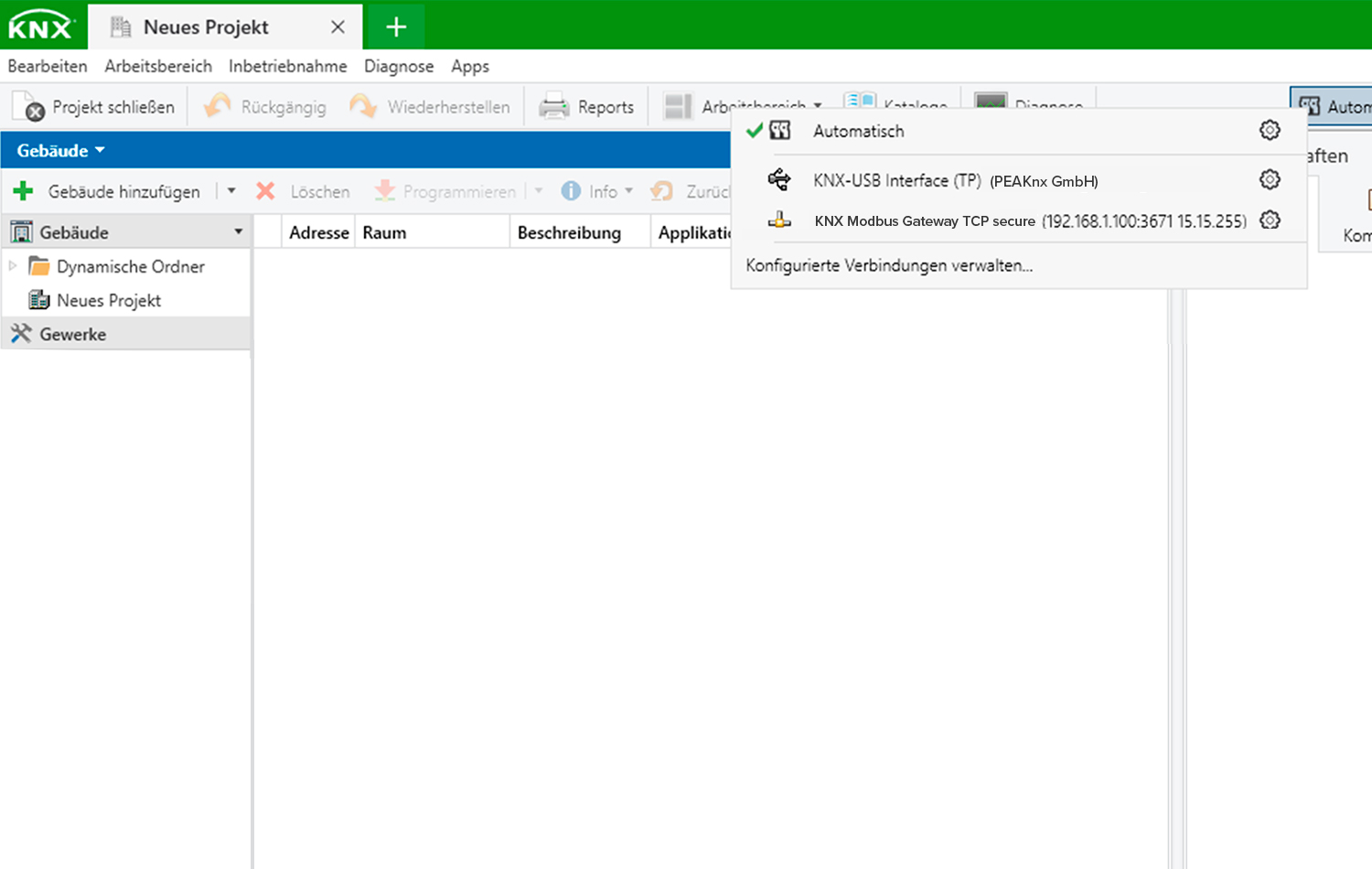Click the Programmieren download arrow icon
Viewport: 1372px width, 869px height.
click(x=385, y=191)
